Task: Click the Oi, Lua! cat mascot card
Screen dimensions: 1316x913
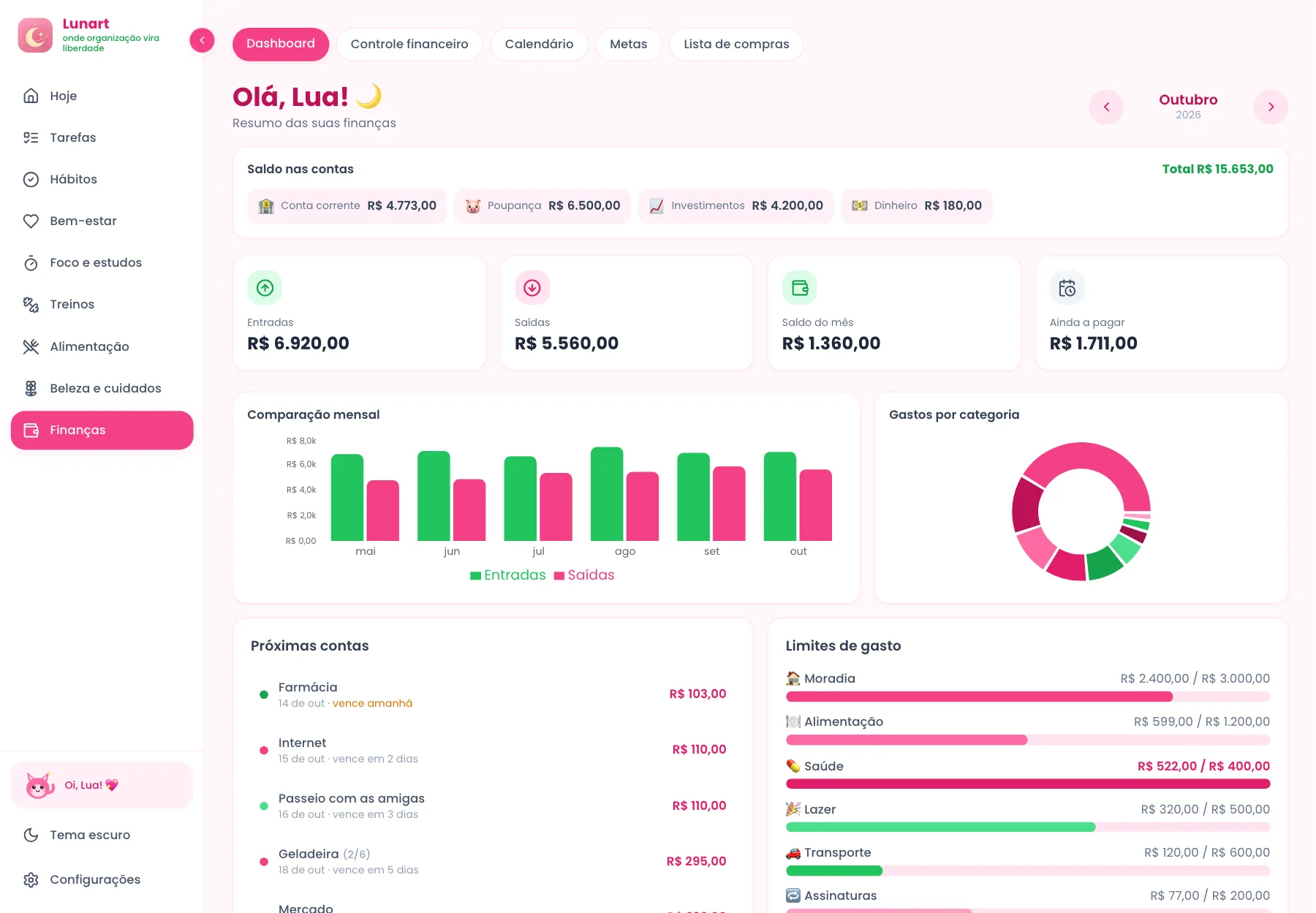Action: pyautogui.click(x=102, y=785)
